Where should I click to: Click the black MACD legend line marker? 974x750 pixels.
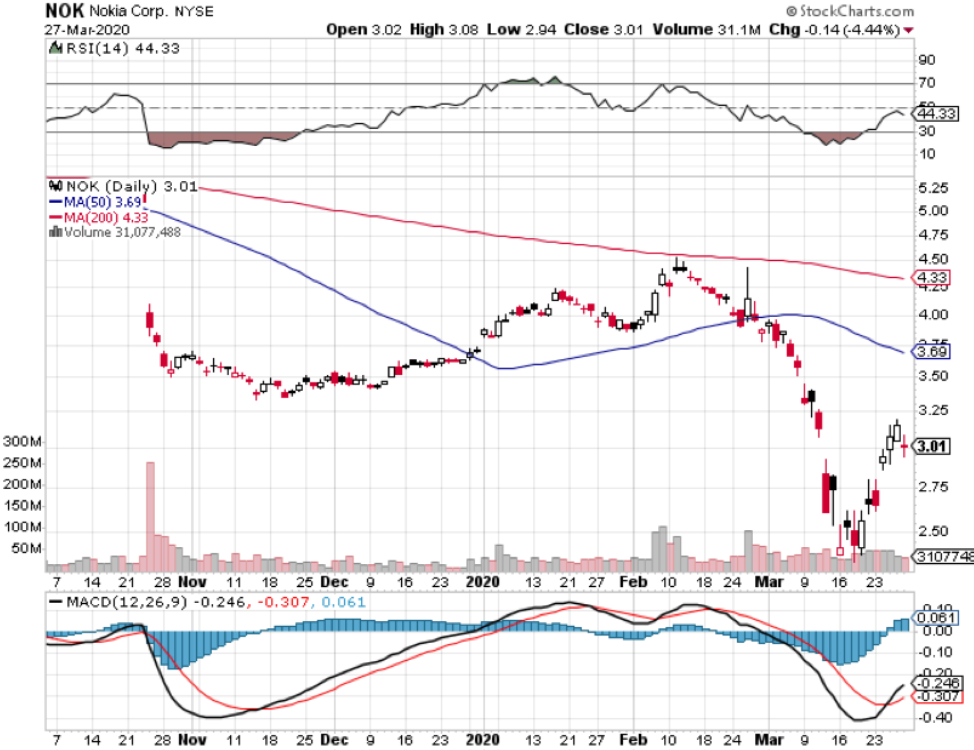pos(56,601)
